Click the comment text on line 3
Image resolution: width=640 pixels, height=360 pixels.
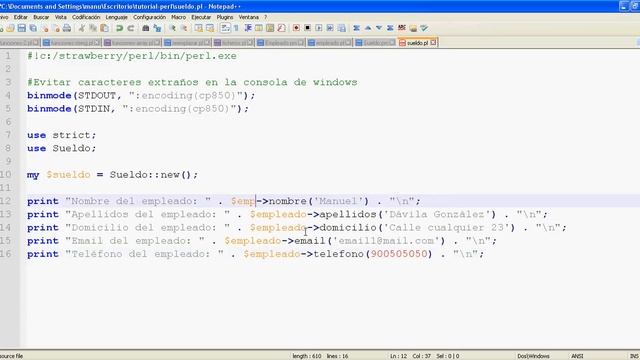192,82
